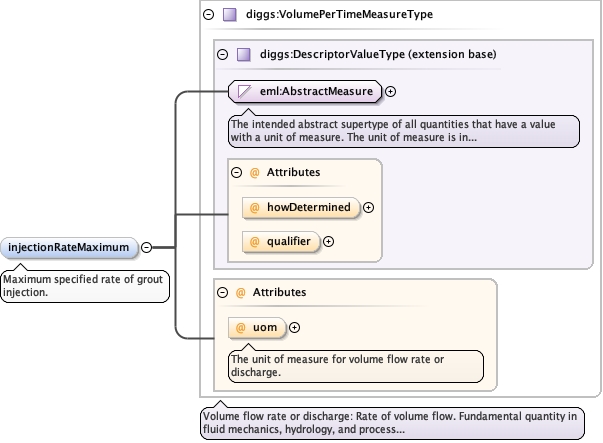Click the @ icon on uom attribute
This screenshot has height=443, width=603.
tap(241, 327)
